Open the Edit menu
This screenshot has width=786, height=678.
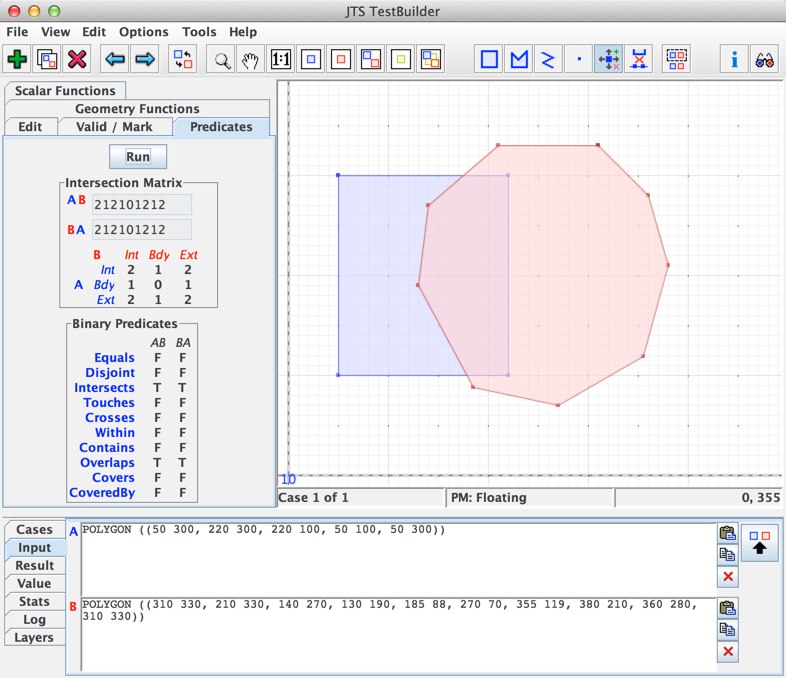94,32
